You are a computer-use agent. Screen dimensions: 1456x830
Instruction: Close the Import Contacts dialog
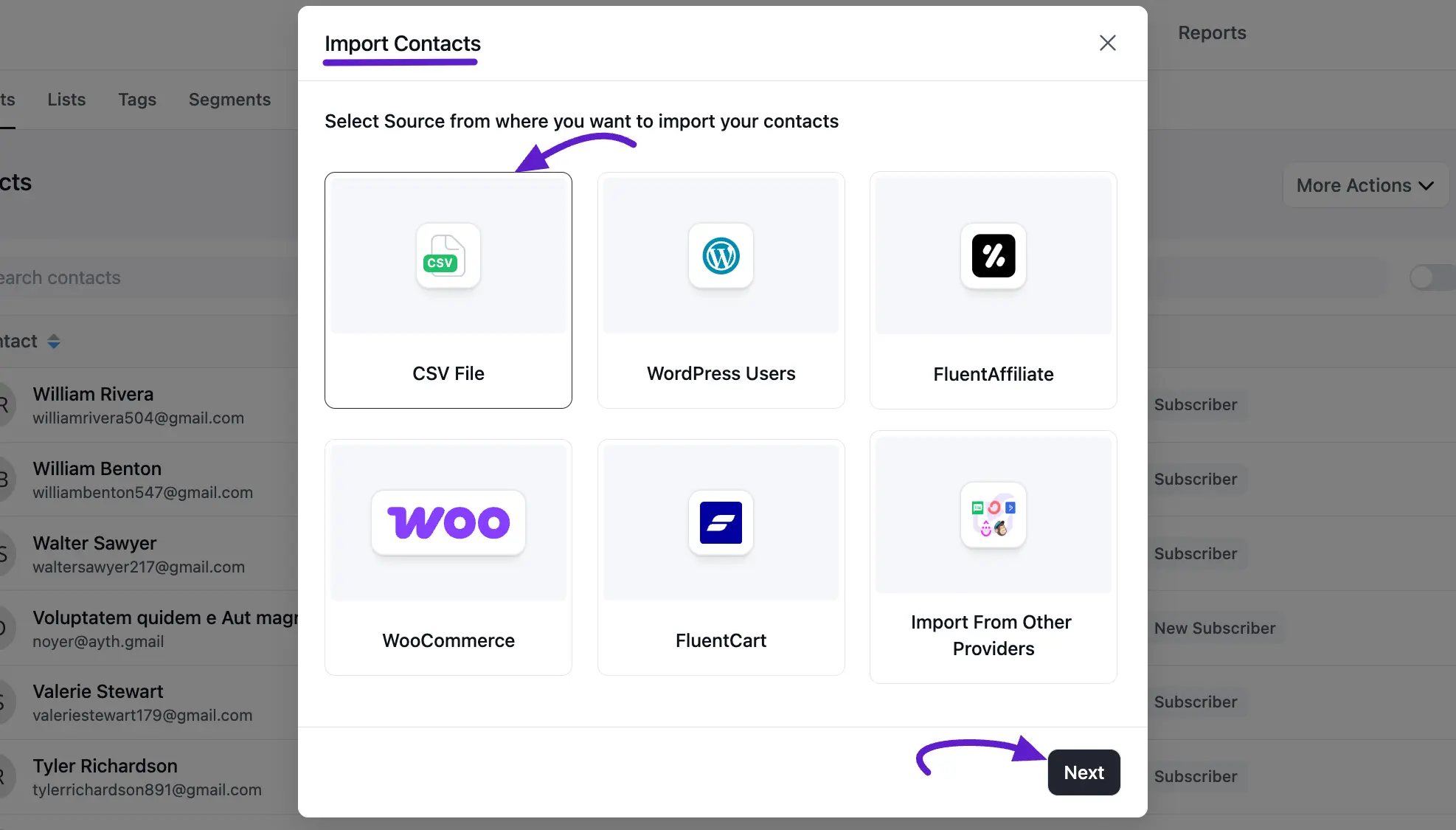tap(1107, 43)
